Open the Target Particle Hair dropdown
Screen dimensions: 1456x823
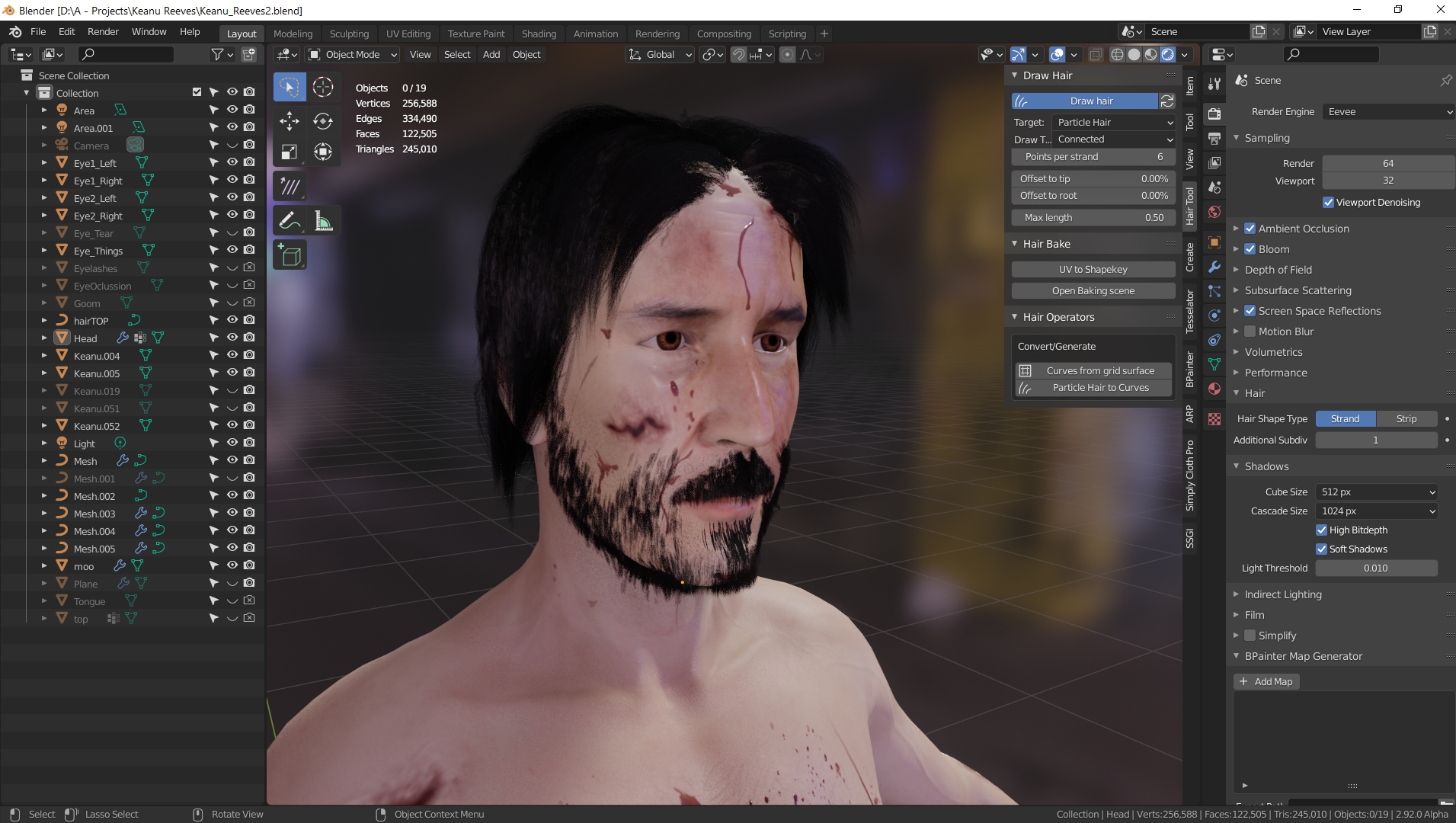(x=1114, y=122)
